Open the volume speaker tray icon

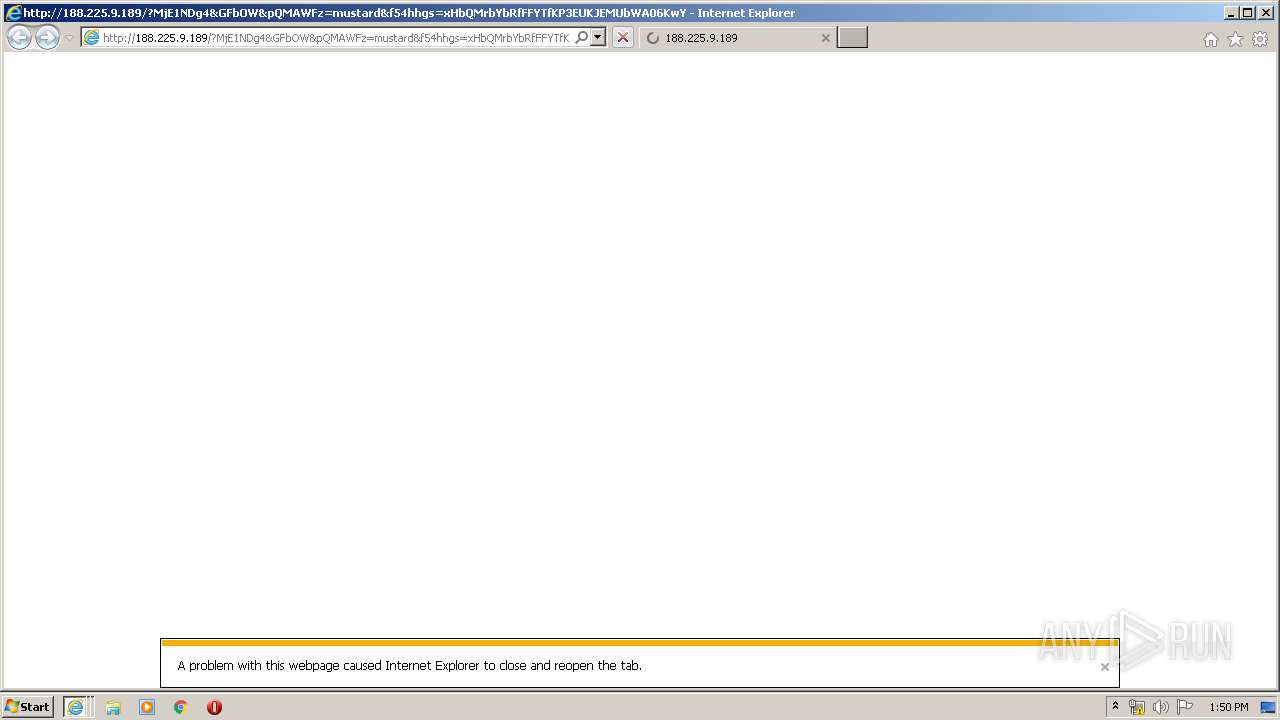pyautogui.click(x=1161, y=707)
